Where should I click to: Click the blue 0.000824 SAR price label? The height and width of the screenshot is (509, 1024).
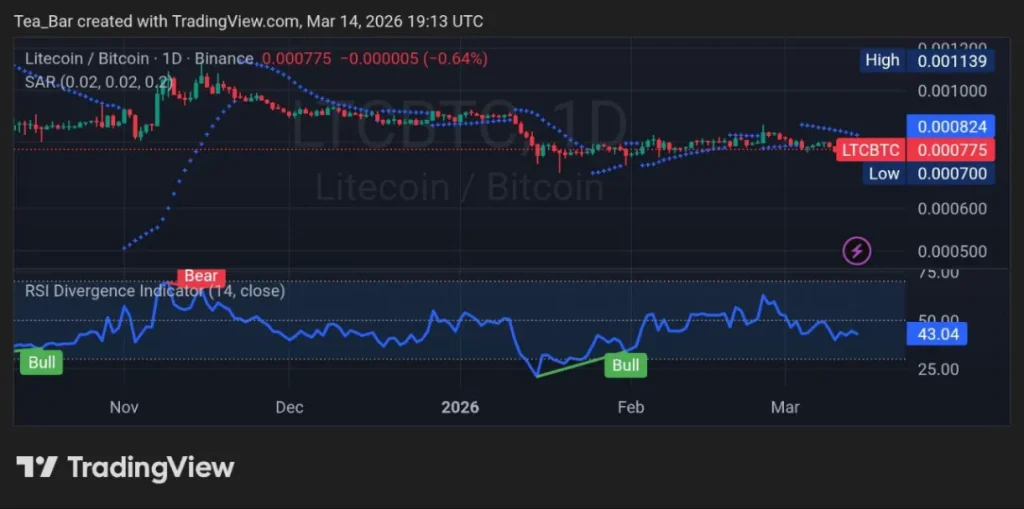click(x=951, y=125)
